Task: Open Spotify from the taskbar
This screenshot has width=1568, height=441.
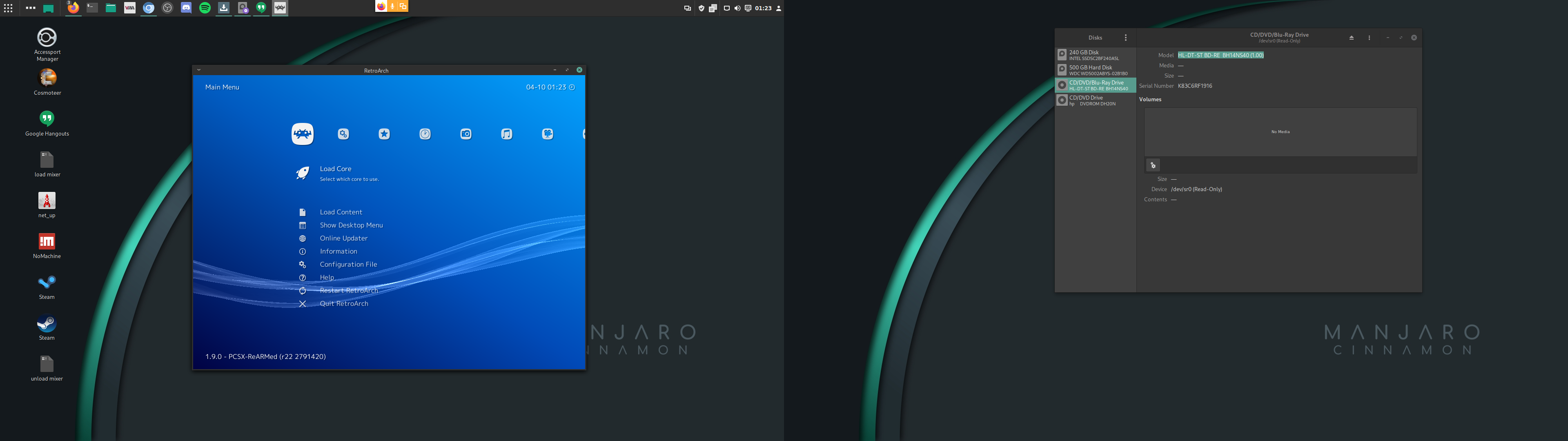Action: (205, 8)
